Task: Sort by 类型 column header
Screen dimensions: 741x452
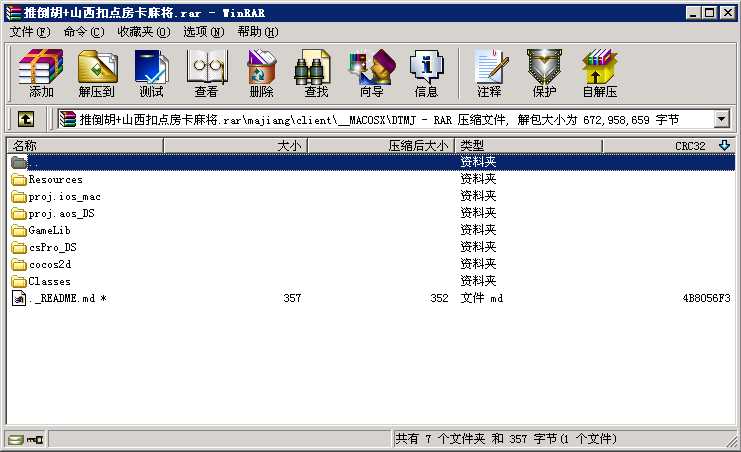Action: pos(528,146)
